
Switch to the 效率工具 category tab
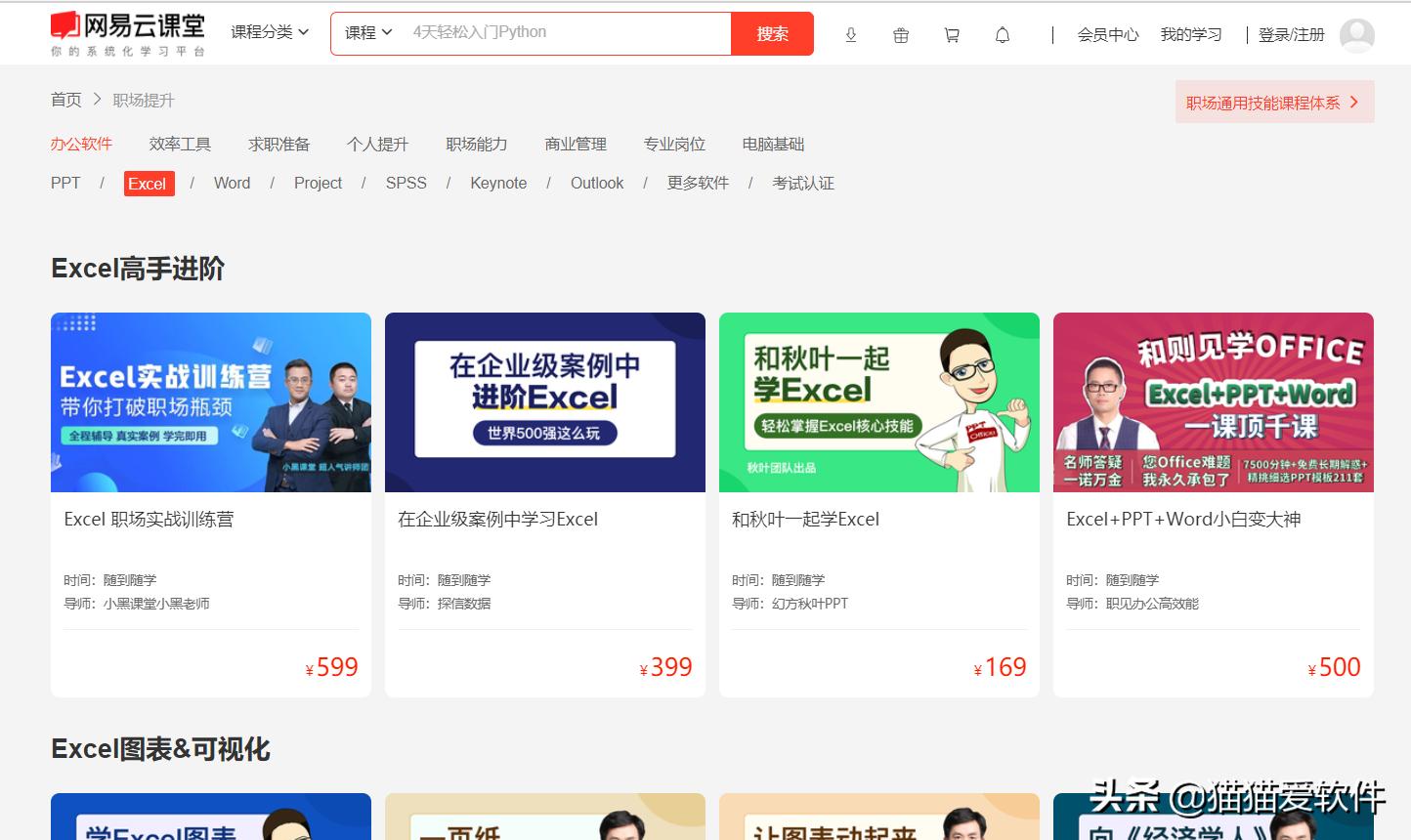point(180,144)
